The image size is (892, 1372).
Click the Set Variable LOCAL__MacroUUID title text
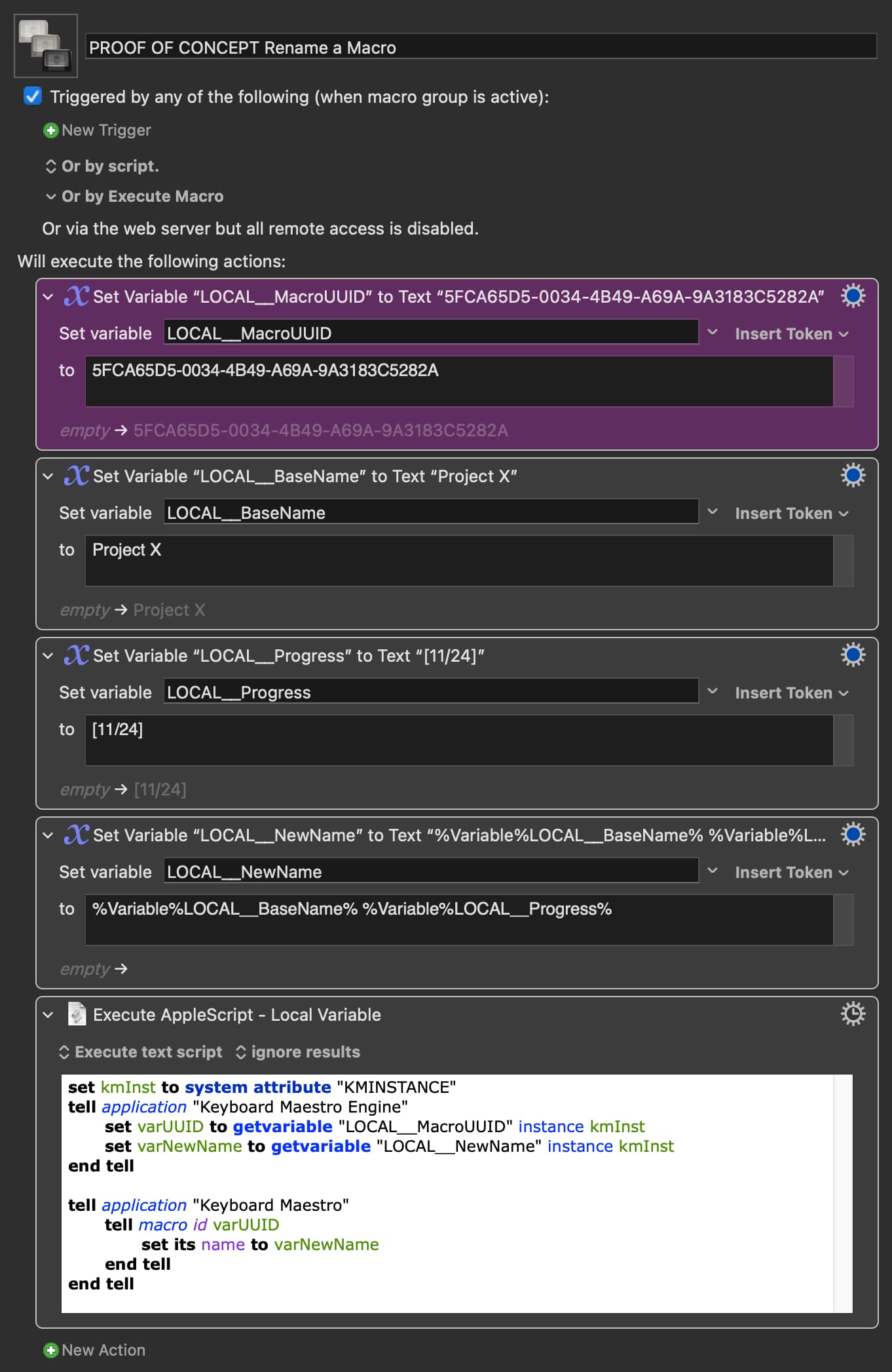pos(458,297)
